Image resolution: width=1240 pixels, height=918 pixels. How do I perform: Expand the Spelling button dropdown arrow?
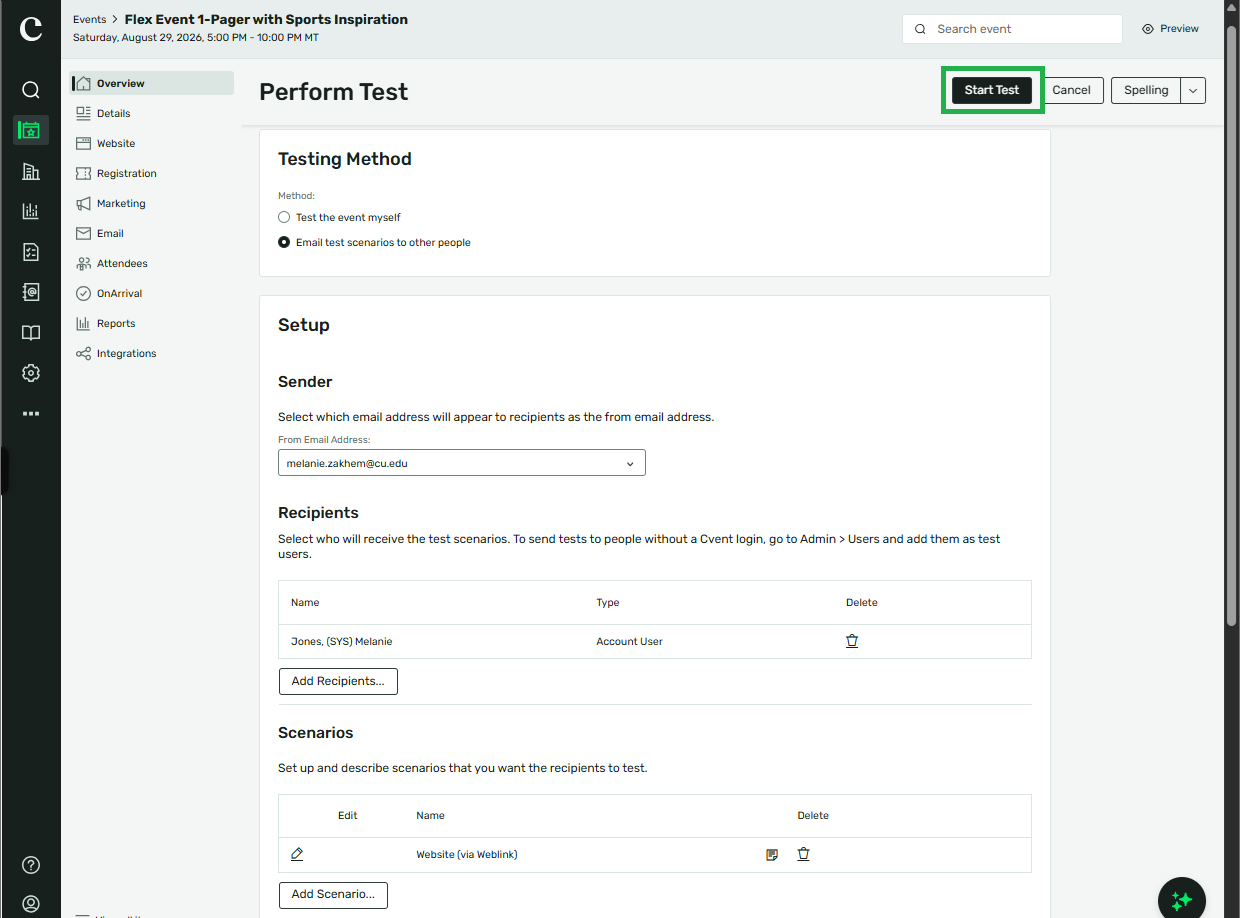pyautogui.click(x=1193, y=90)
